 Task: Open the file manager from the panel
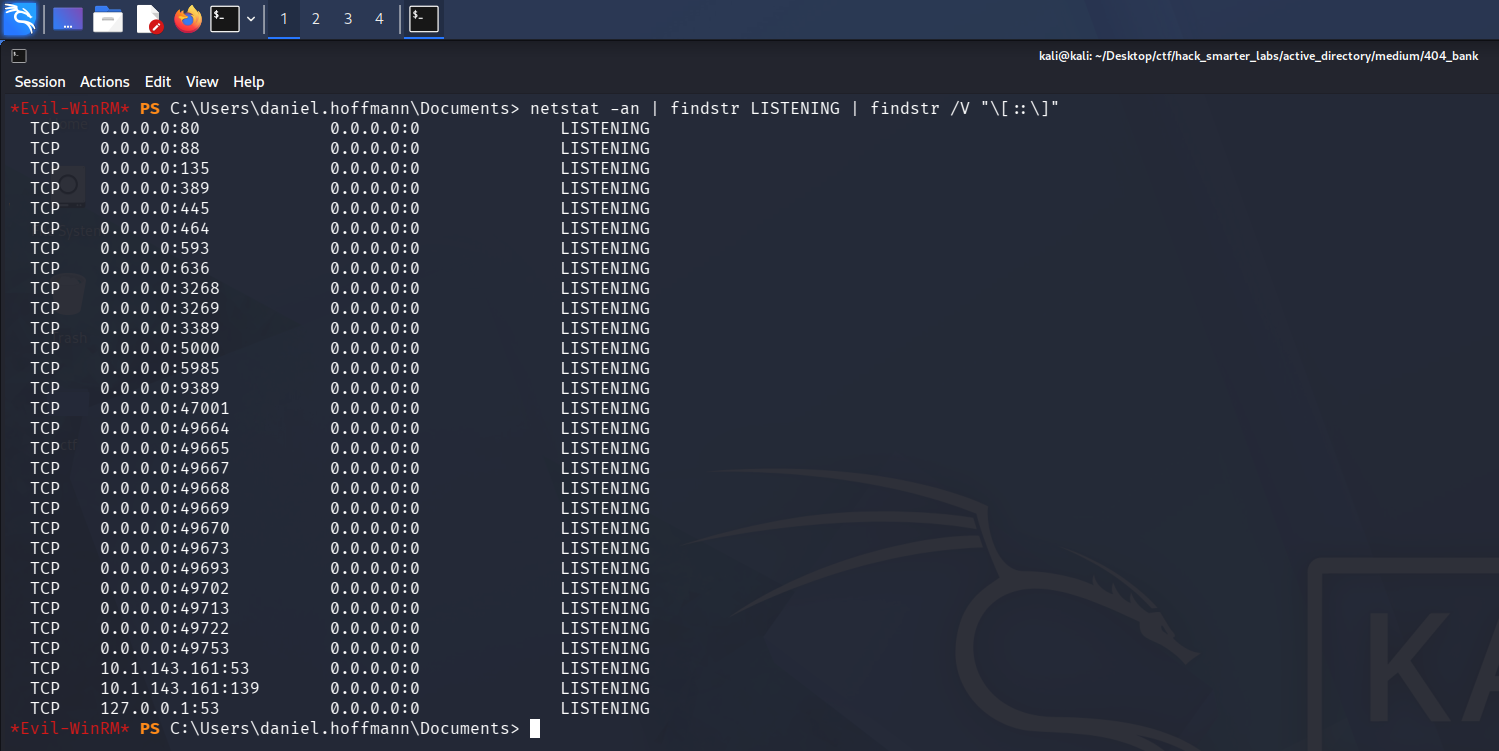pos(108,18)
